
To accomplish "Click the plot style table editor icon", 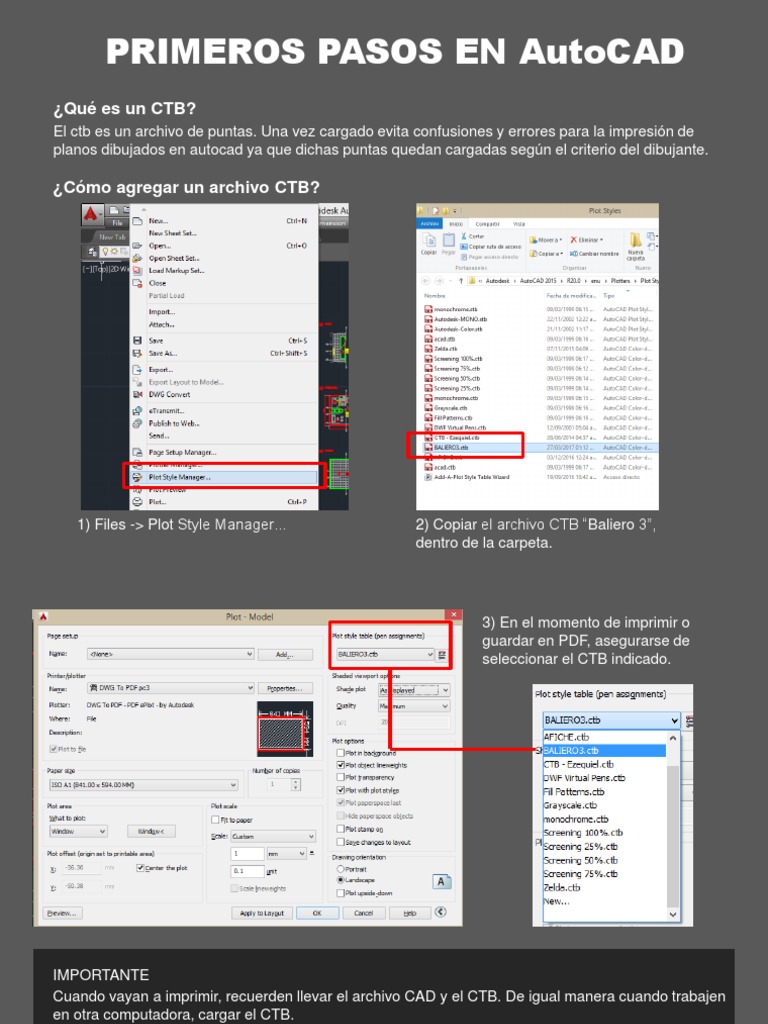I will click(442, 654).
